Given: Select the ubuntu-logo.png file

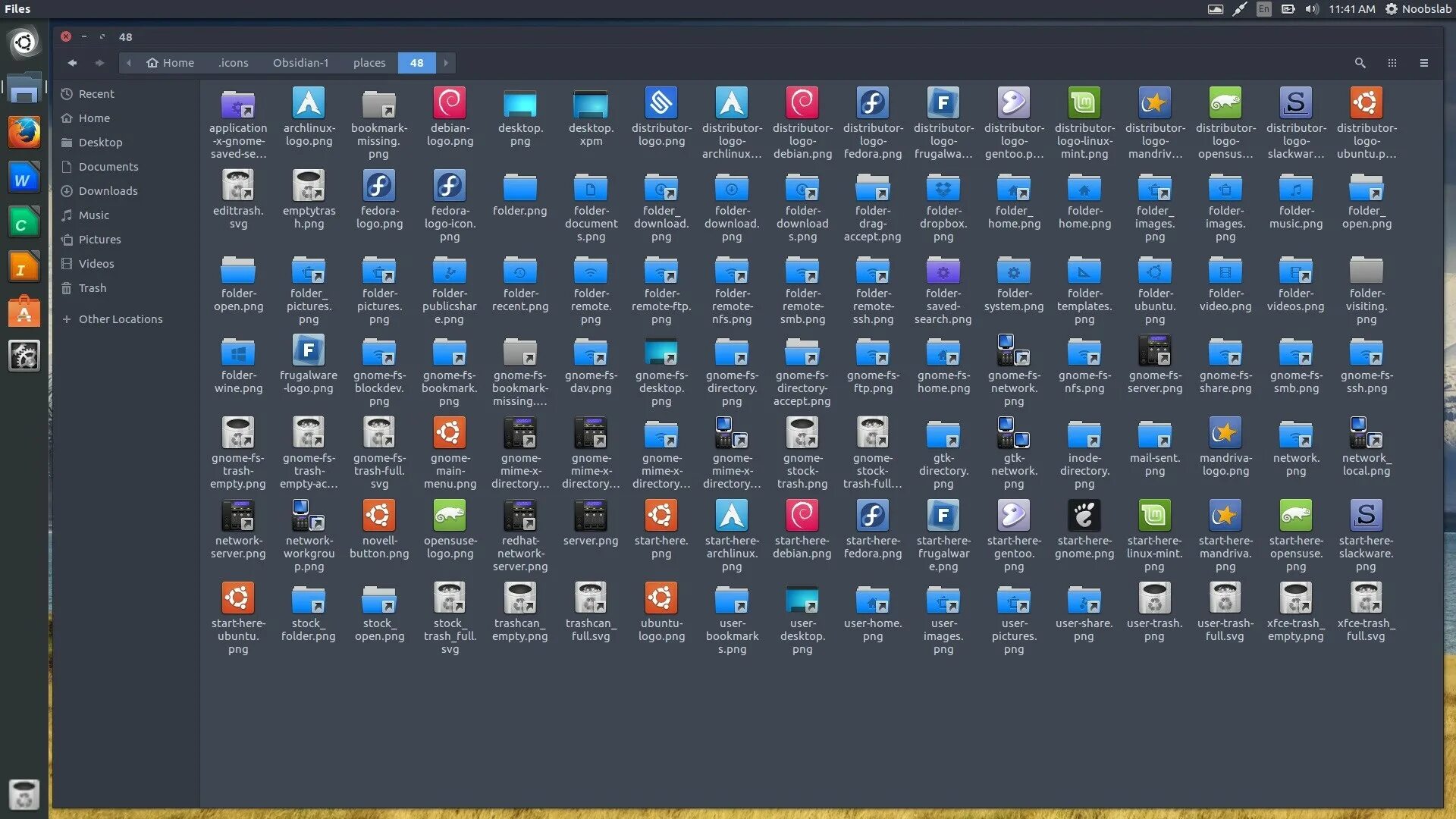Looking at the screenshot, I should tap(661, 599).
